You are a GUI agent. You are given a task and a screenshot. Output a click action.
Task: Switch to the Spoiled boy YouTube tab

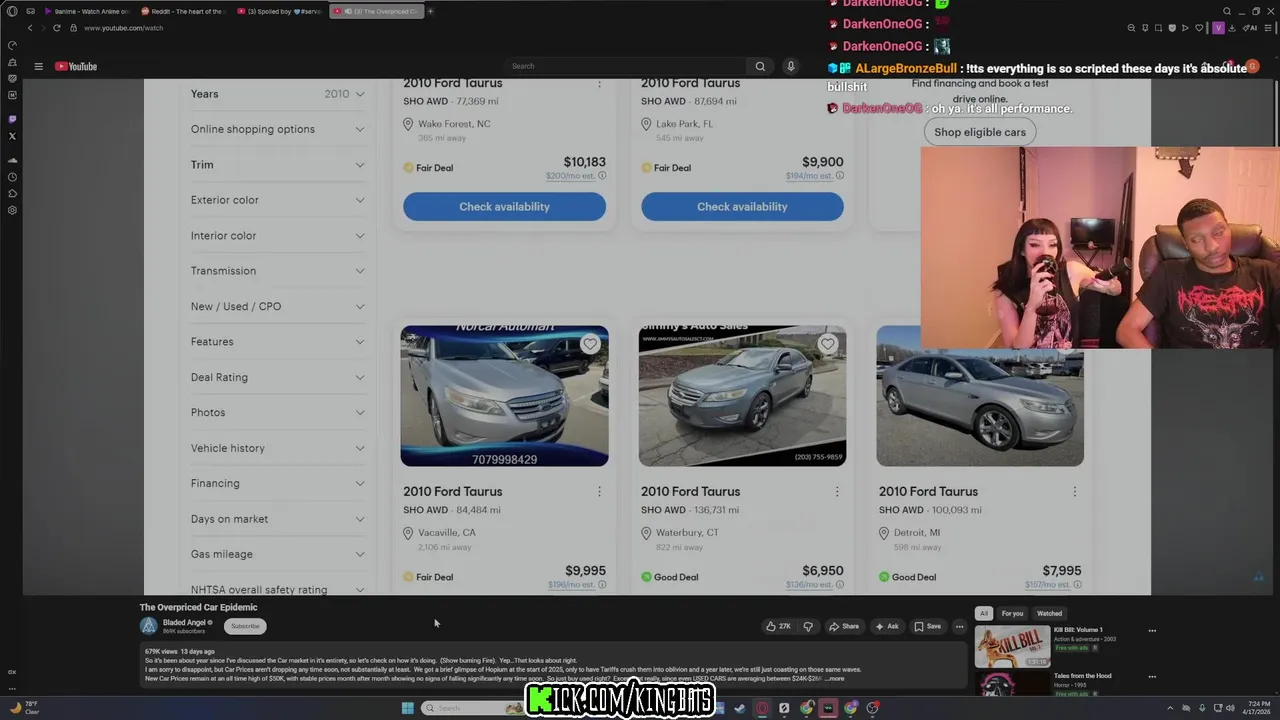[x=280, y=11]
